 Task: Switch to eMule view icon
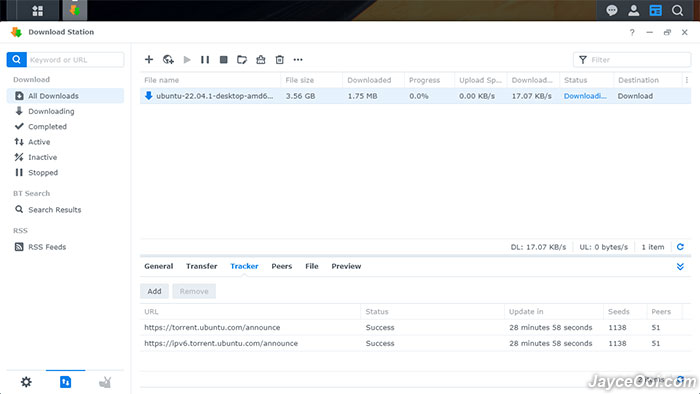click(x=105, y=382)
